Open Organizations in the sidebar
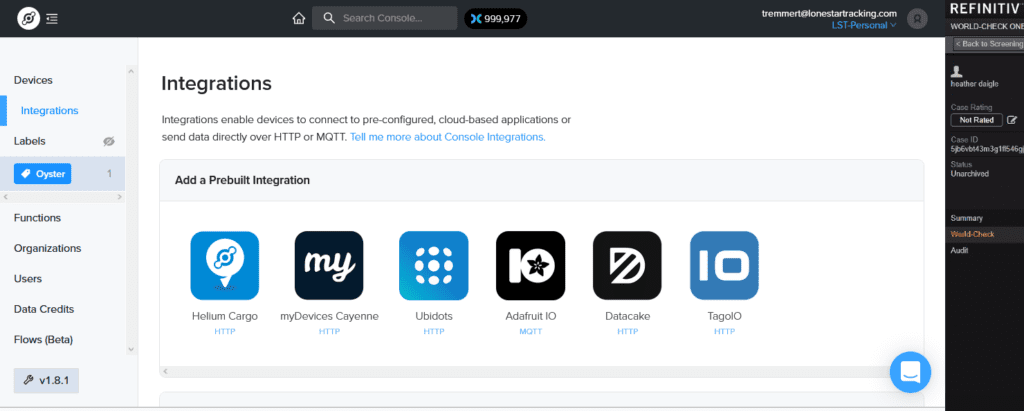Image resolution: width=1024 pixels, height=411 pixels. click(48, 248)
